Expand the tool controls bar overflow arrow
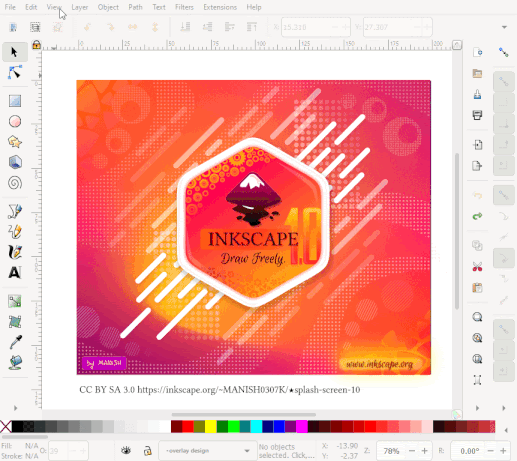Screen dimensions: 517x461 click(x=504, y=27)
